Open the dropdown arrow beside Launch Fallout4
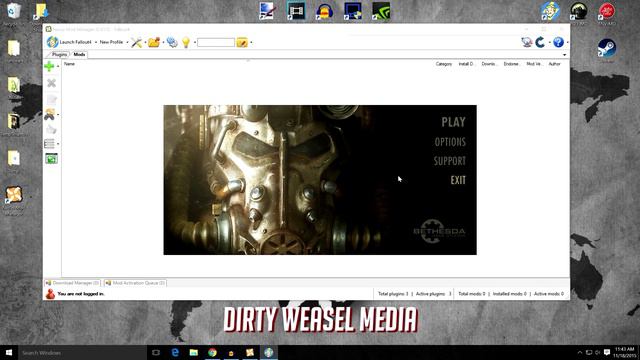Image resolution: width=640 pixels, height=360 pixels. pos(96,42)
